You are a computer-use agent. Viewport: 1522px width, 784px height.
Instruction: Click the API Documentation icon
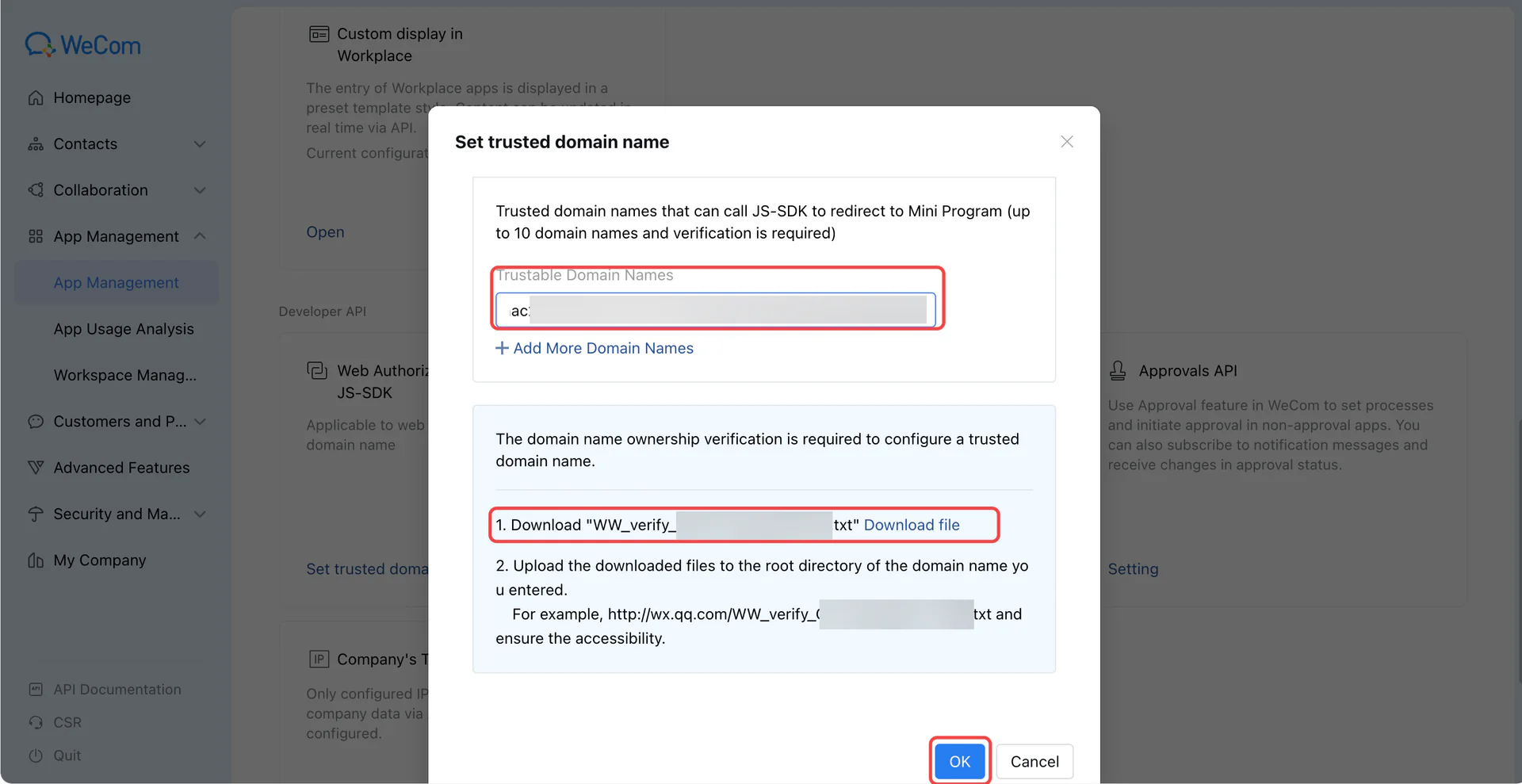[36, 690]
